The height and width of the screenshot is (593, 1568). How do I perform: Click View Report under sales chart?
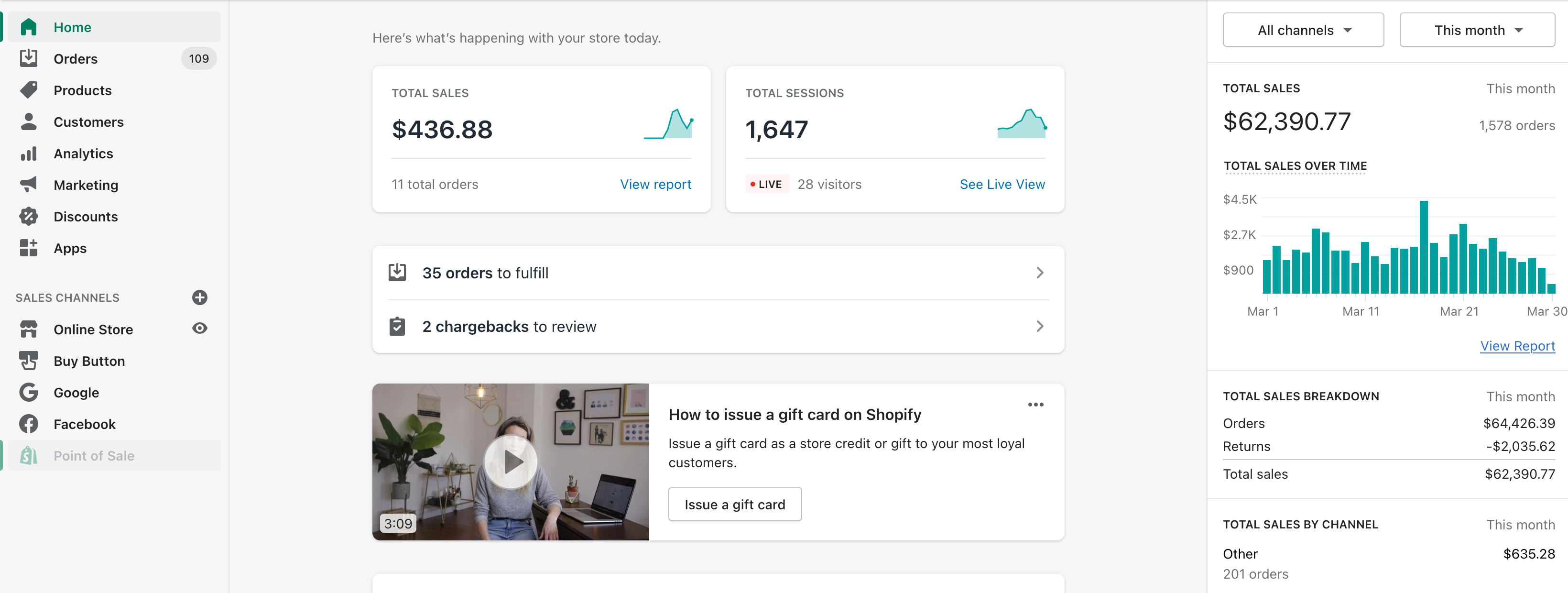click(1517, 346)
